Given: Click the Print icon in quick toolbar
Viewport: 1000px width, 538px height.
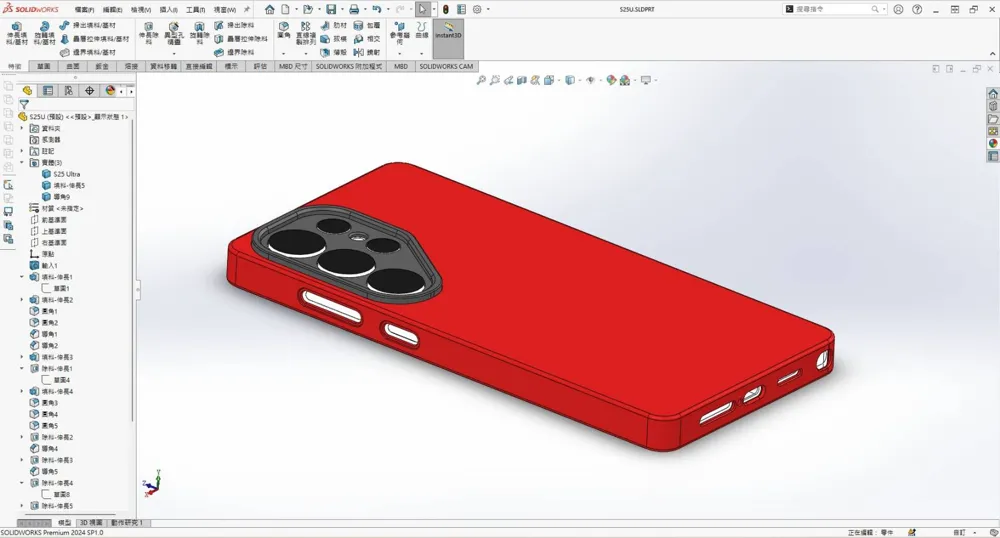Looking at the screenshot, I should pos(354,10).
